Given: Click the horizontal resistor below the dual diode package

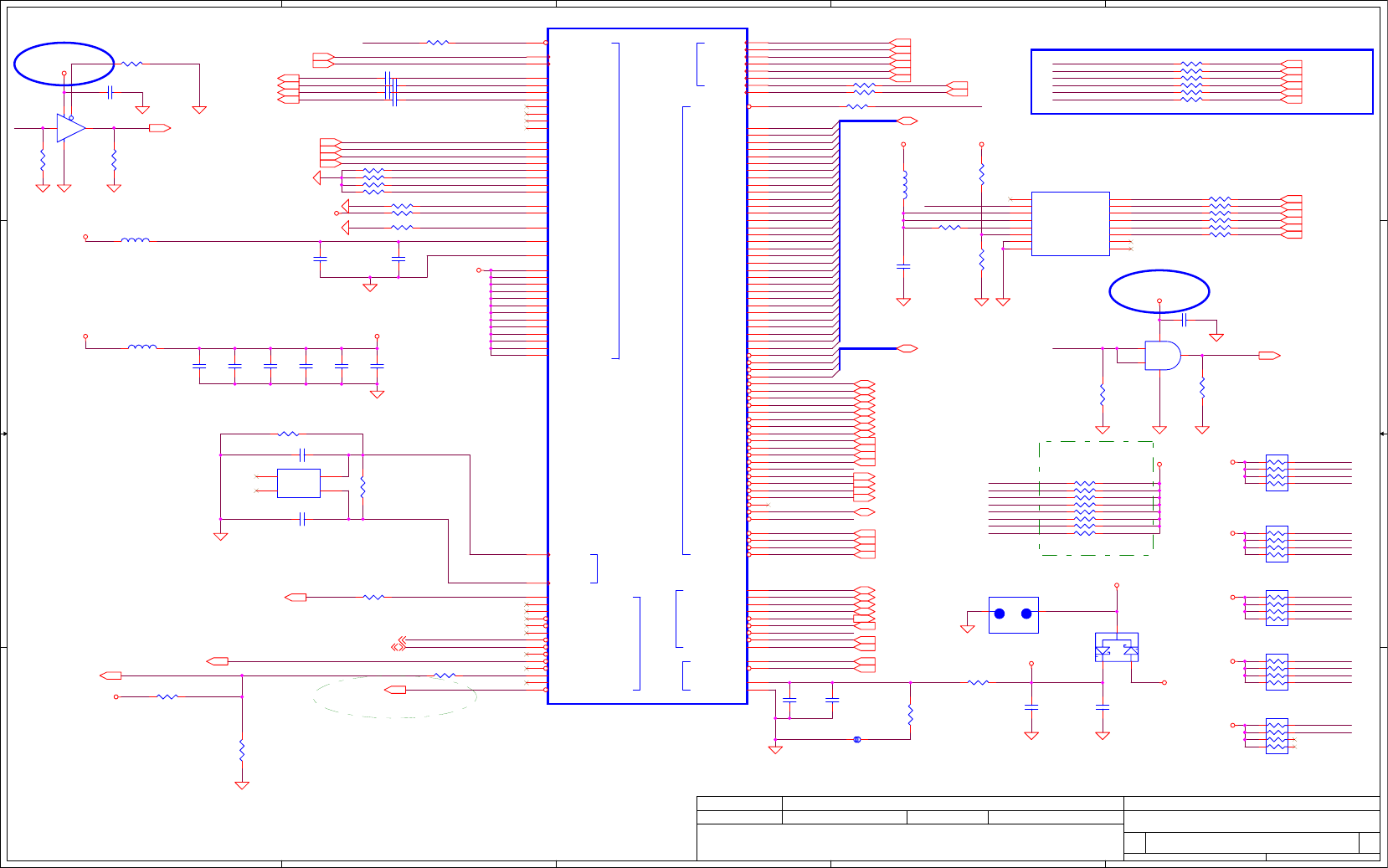Looking at the screenshot, I should pyautogui.click(x=978, y=683).
